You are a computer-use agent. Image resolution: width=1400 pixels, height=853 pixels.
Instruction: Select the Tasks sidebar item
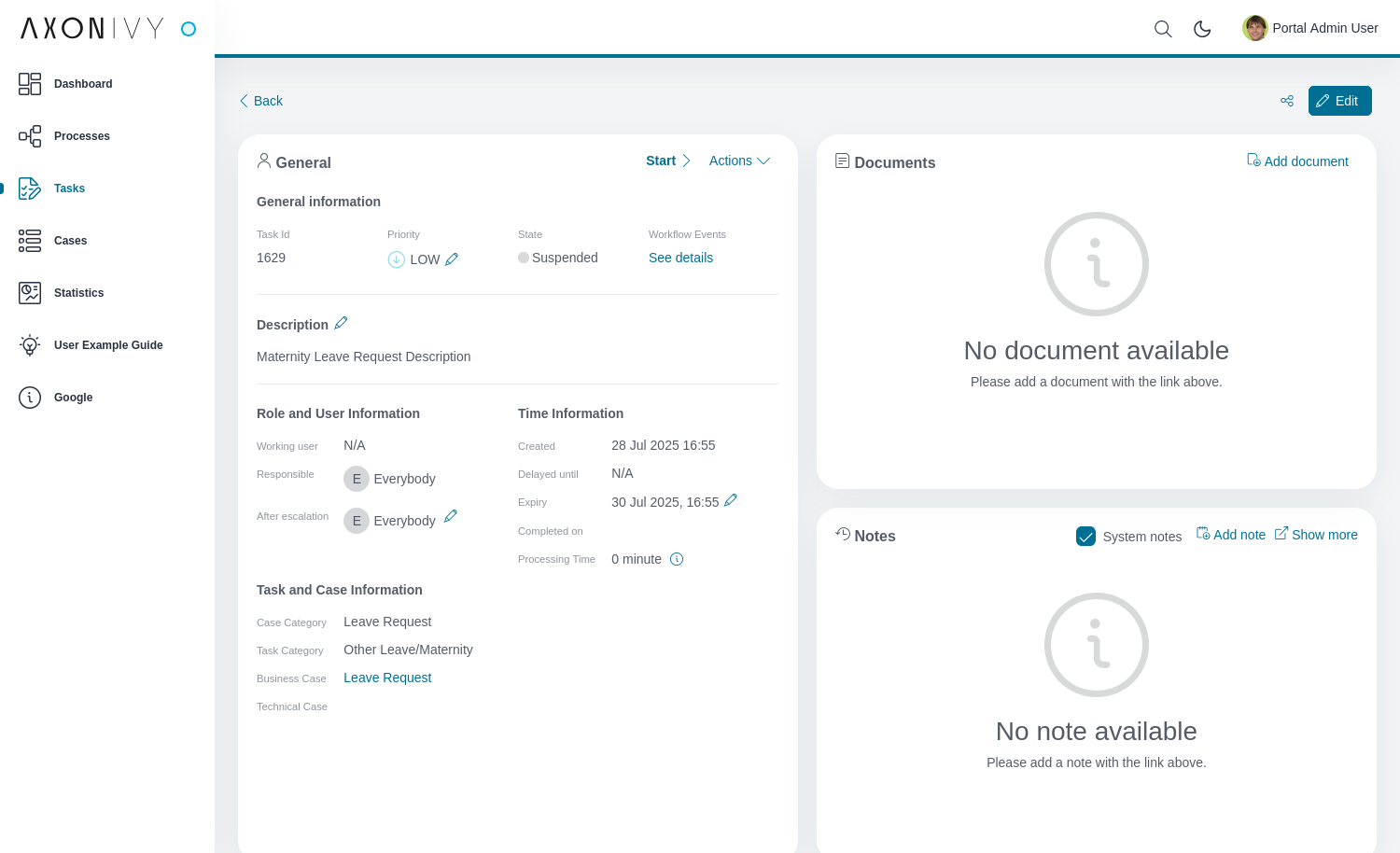[69, 189]
